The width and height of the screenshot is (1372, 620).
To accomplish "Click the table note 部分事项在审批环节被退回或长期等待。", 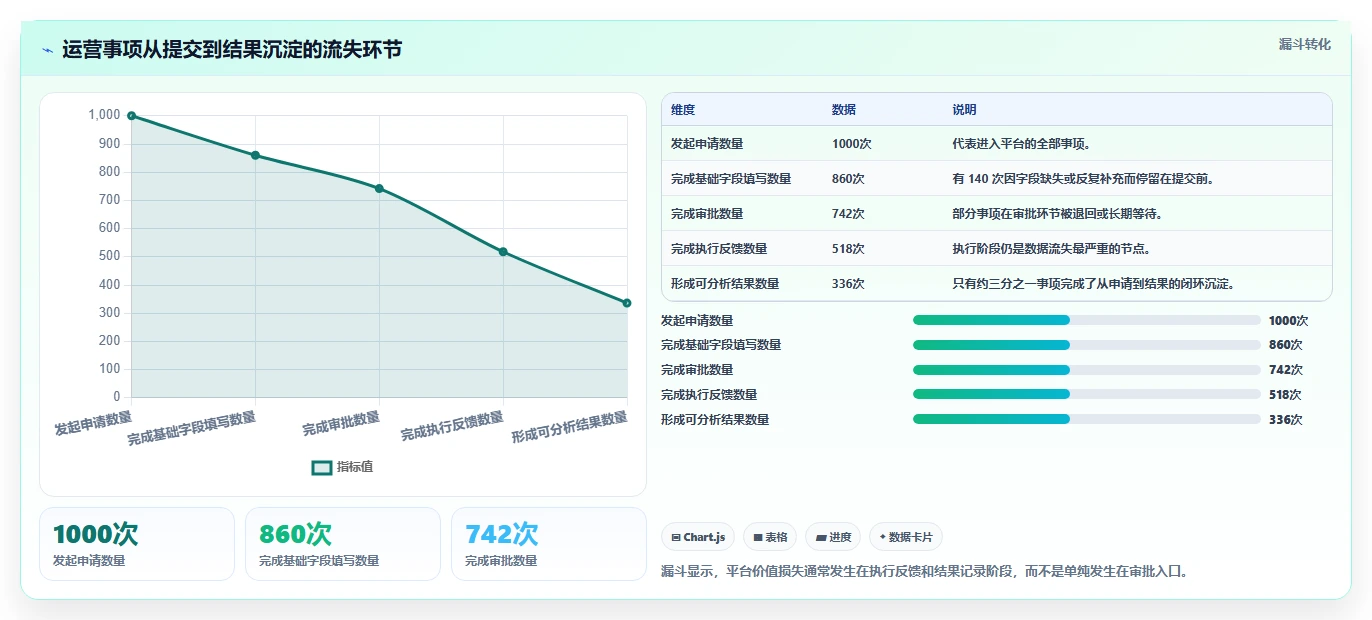I will click(x=1058, y=214).
